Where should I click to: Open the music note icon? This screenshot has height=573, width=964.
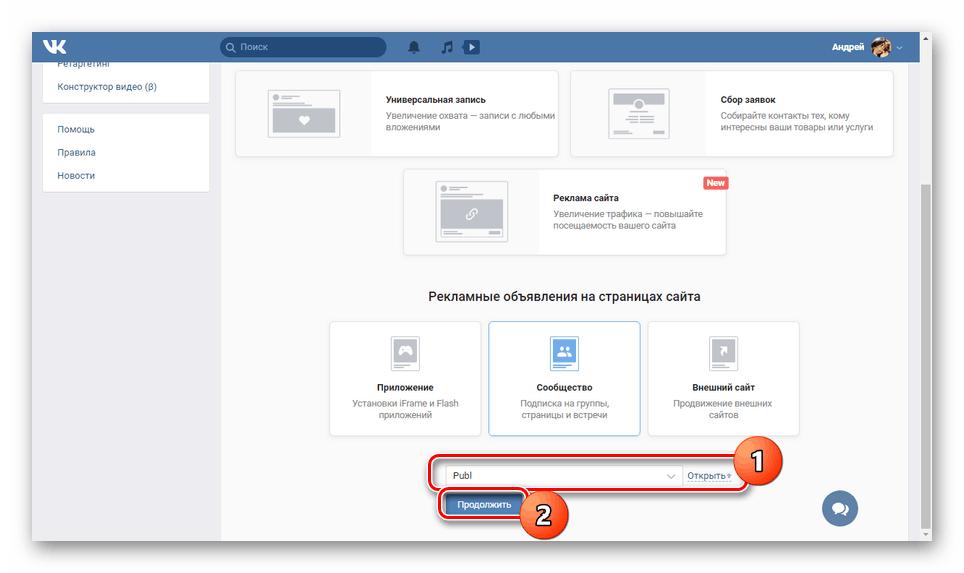coord(447,47)
